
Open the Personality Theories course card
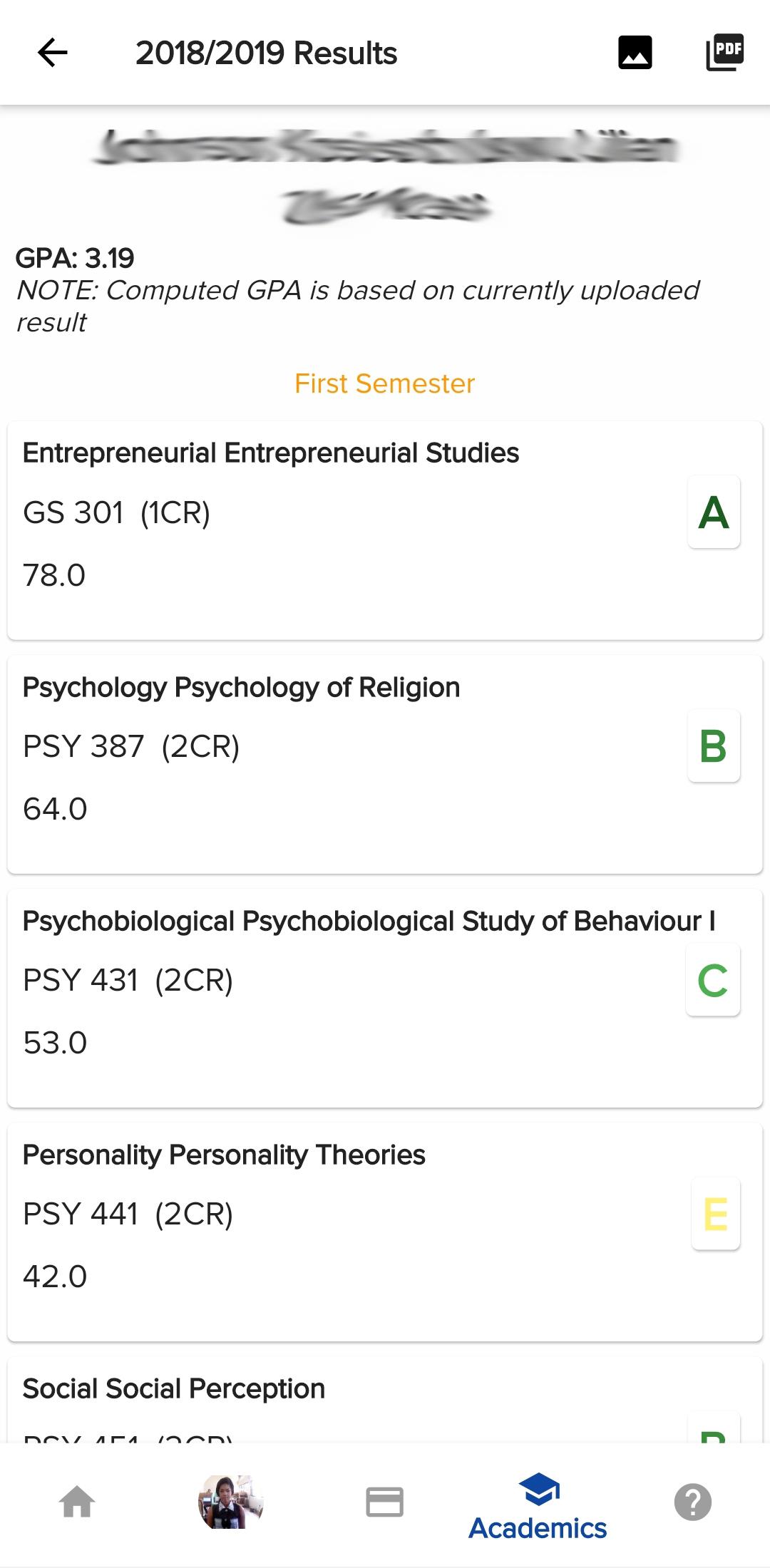pos(385,1232)
